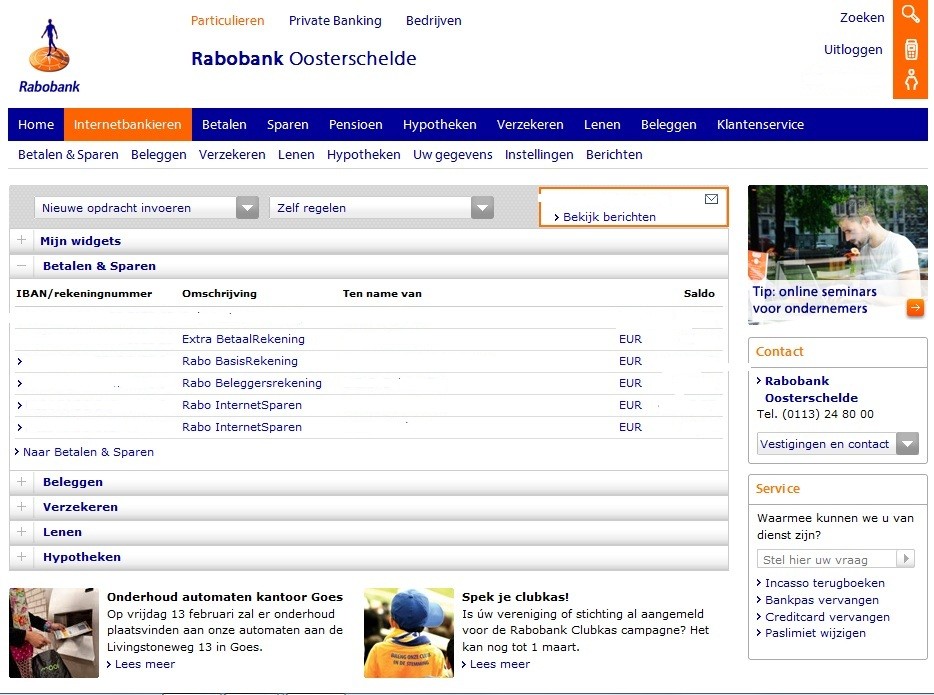
Task: Click orange arrow on seminars tip banner
Action: pyautogui.click(x=914, y=308)
